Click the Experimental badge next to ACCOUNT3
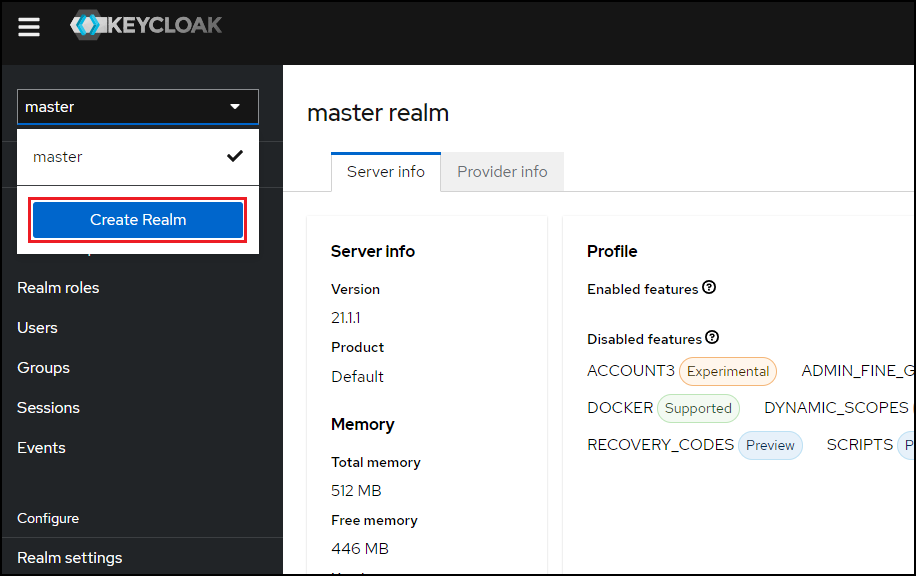Image resolution: width=916 pixels, height=576 pixels. pos(728,372)
